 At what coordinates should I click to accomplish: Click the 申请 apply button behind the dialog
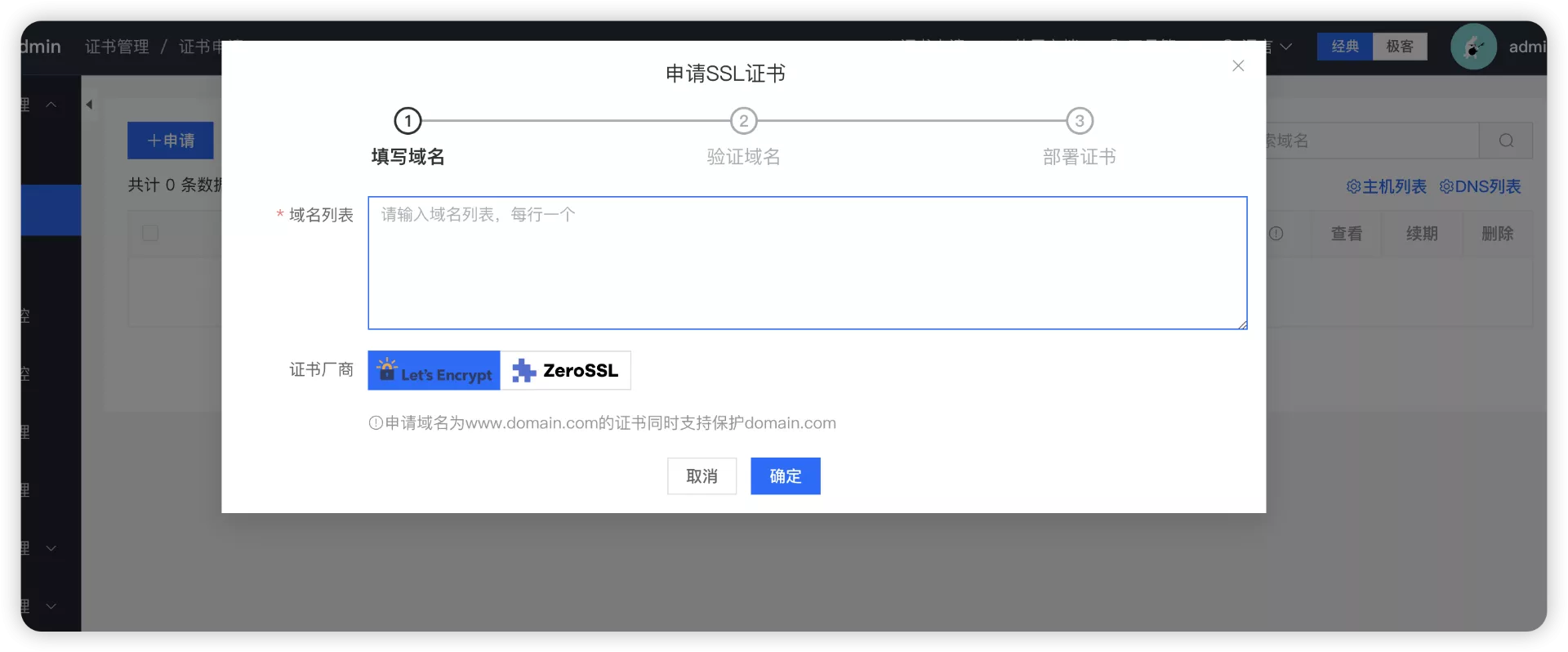171,141
